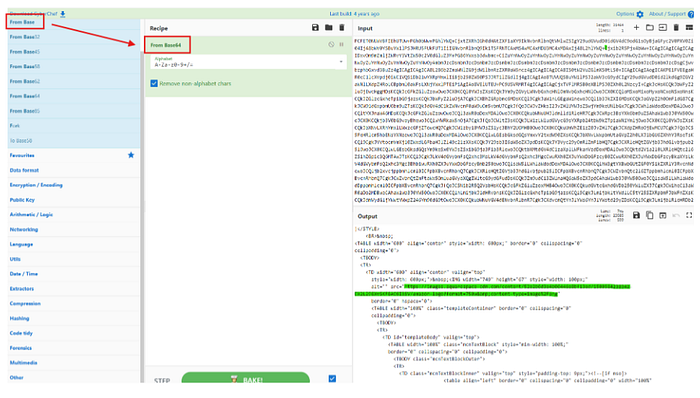Expand the Multimedia category
The height and width of the screenshot is (398, 700).
coord(73,363)
